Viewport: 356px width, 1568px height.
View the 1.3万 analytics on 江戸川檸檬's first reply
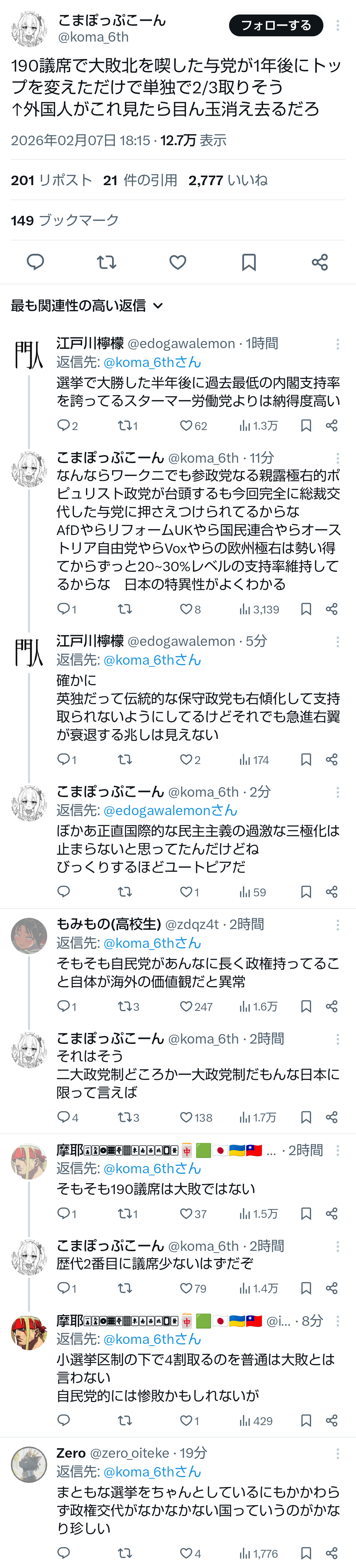[258, 426]
